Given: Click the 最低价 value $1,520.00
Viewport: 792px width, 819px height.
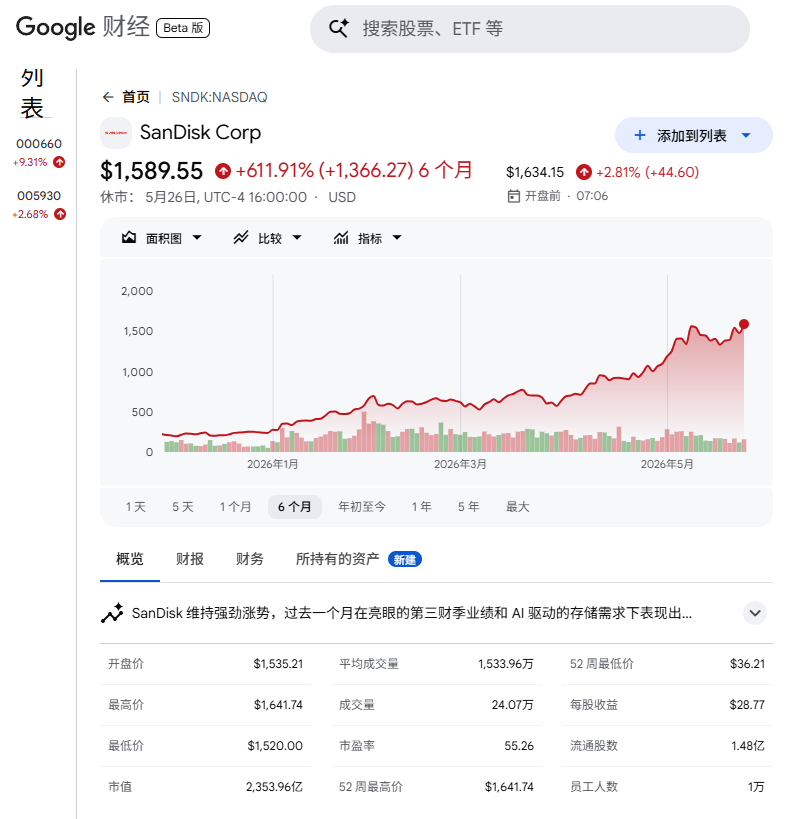Looking at the screenshot, I should click(x=275, y=746).
